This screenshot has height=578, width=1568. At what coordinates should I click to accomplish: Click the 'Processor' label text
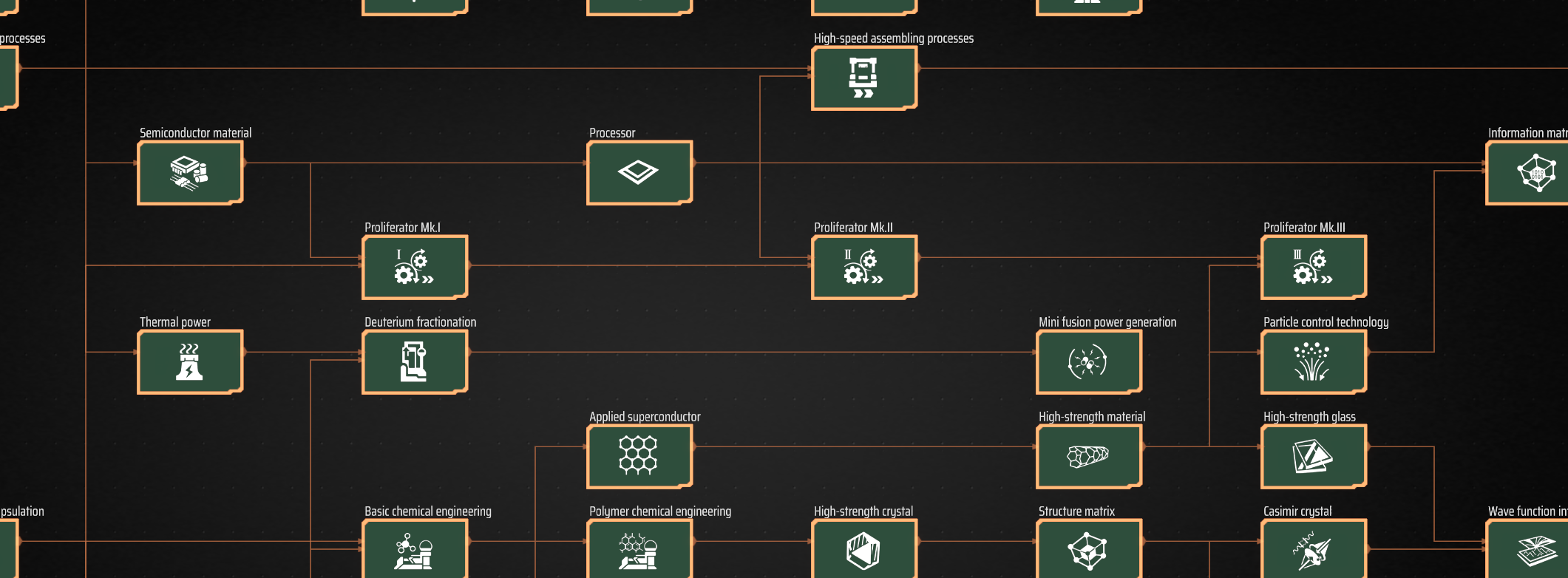(612, 133)
